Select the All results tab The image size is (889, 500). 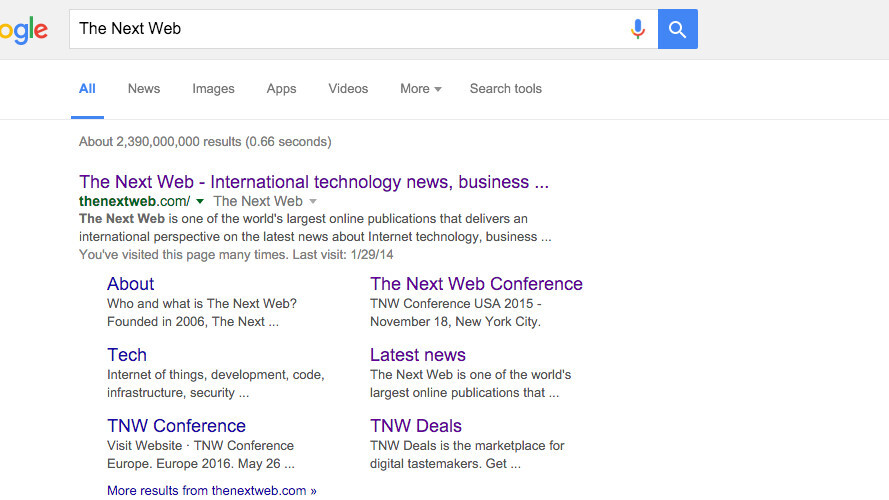(87, 89)
